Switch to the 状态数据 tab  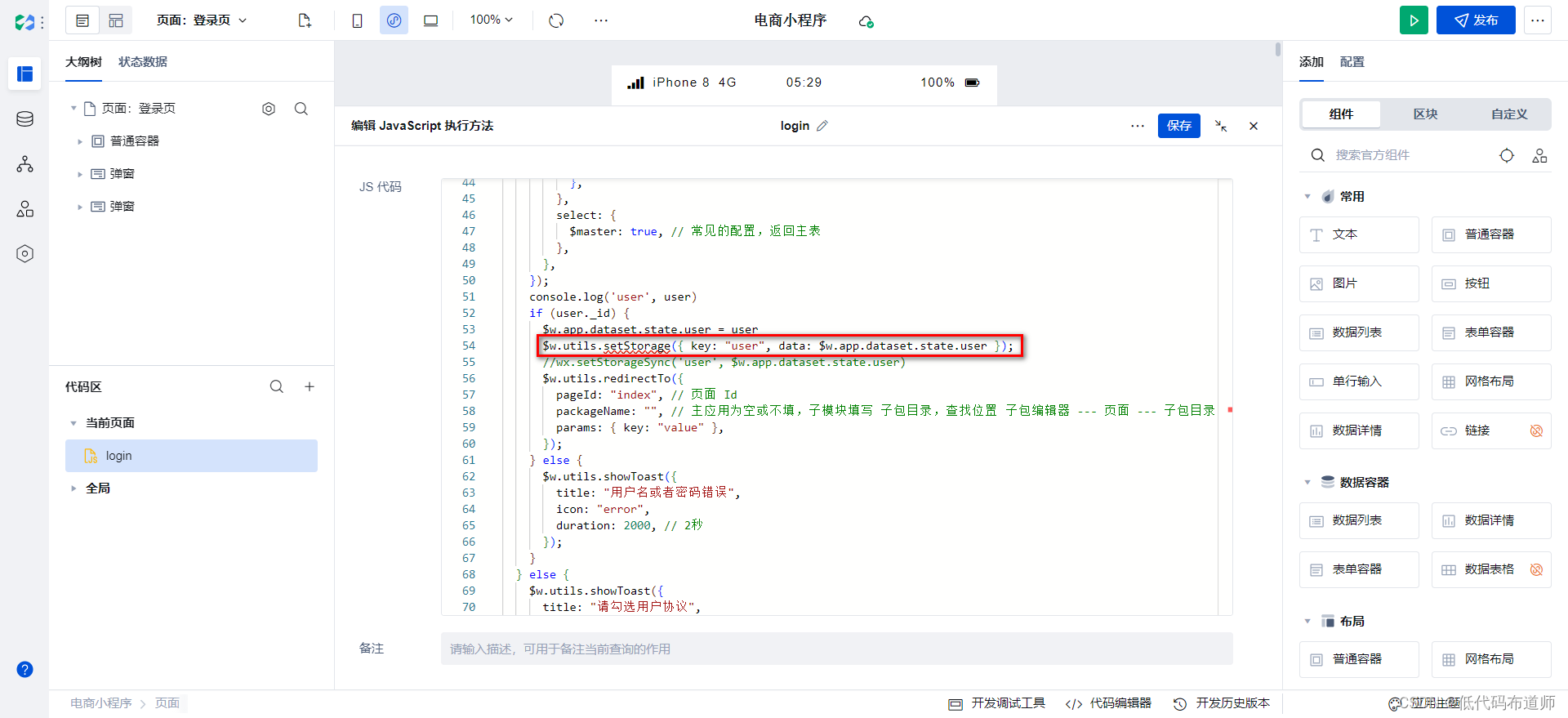[x=143, y=62]
